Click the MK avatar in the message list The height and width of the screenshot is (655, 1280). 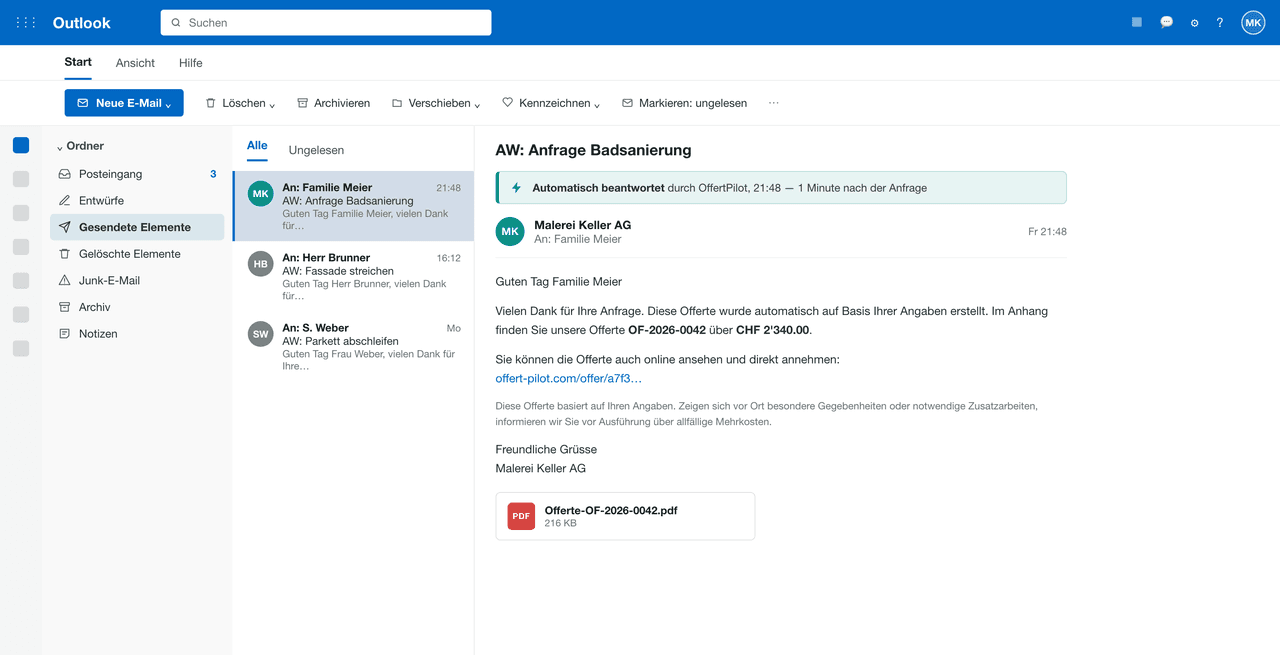click(x=260, y=194)
